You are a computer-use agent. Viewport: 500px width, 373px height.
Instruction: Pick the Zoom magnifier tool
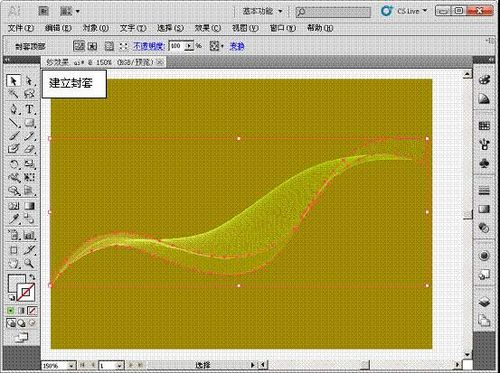[29, 263]
